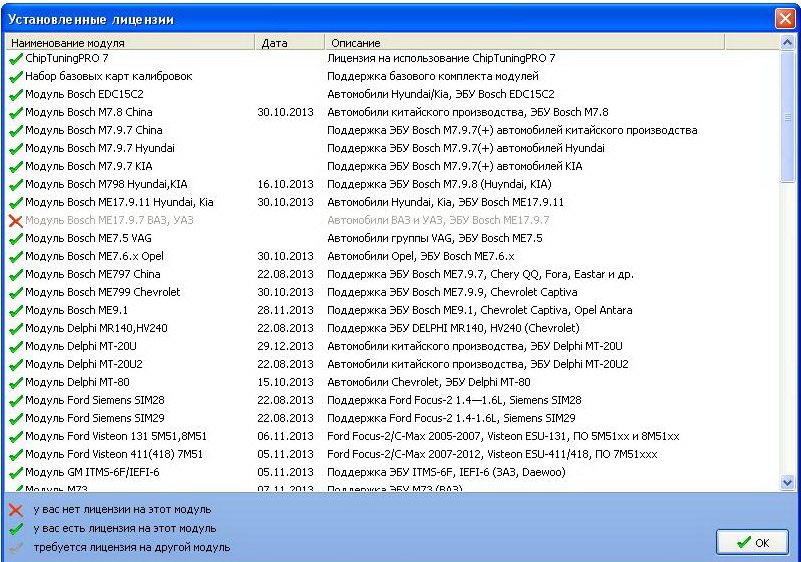Sort by Дата column header

click(290, 43)
